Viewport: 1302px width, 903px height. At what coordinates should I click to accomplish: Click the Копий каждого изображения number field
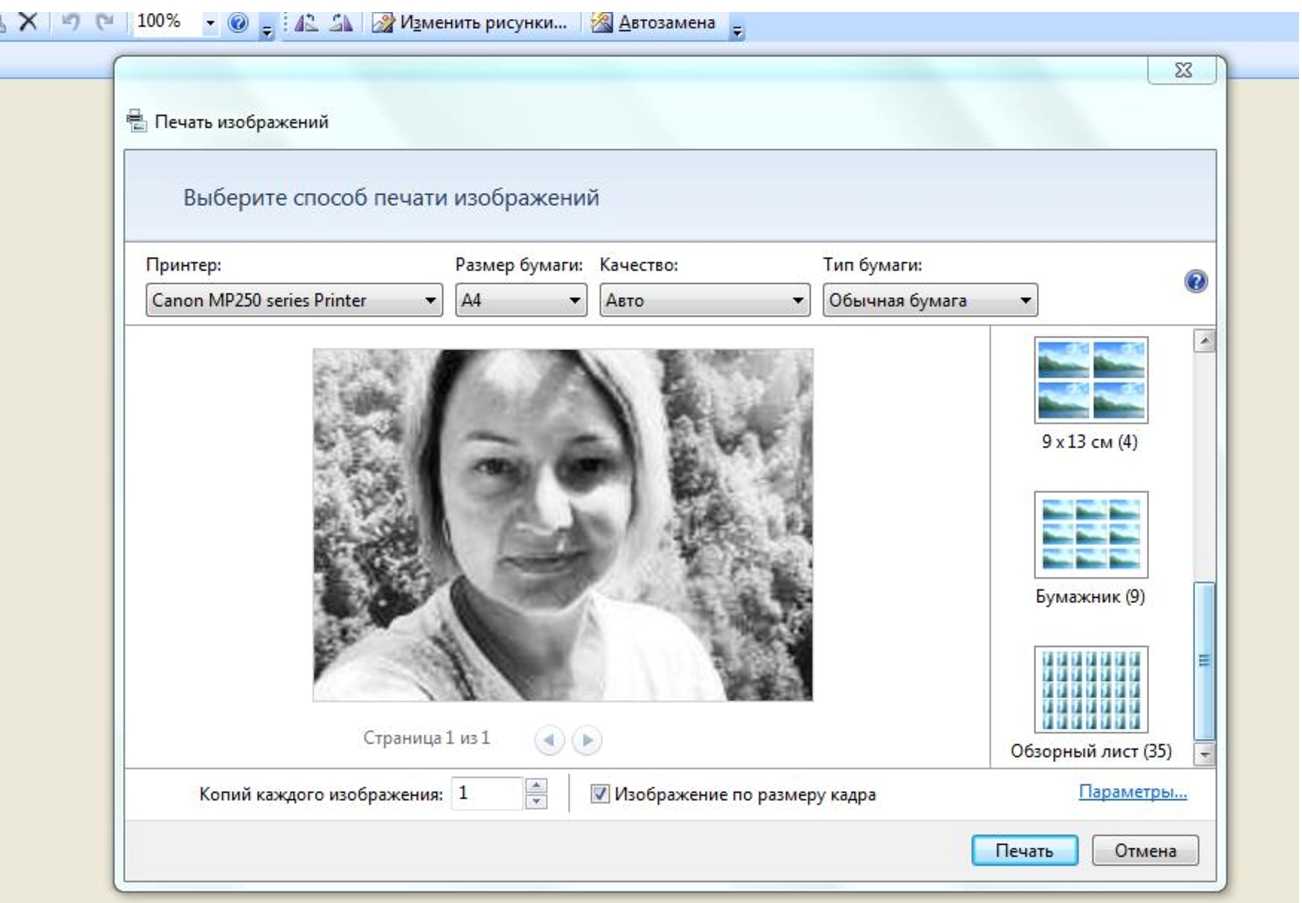point(488,794)
